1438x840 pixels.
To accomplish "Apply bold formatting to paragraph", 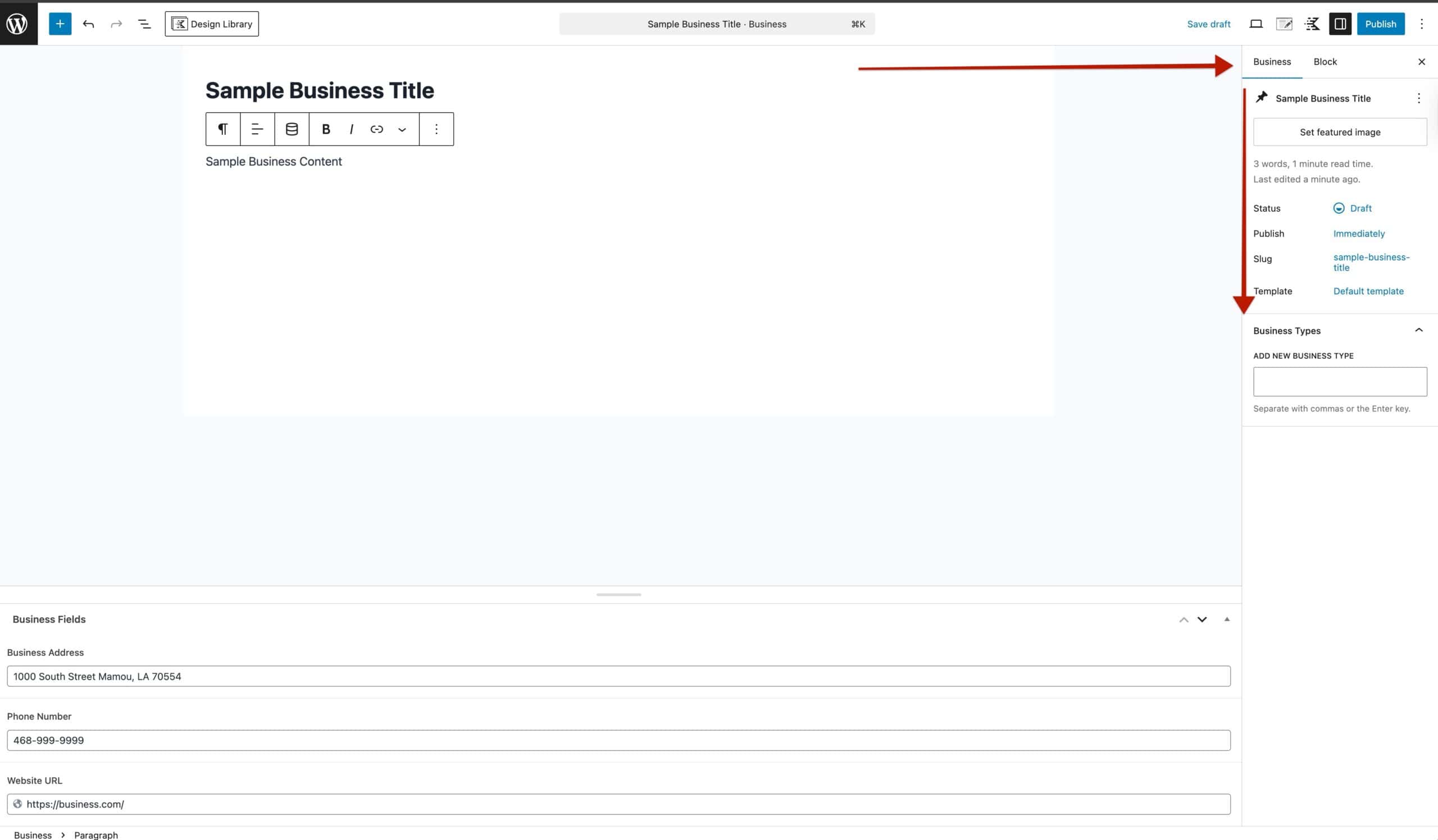I will [326, 129].
